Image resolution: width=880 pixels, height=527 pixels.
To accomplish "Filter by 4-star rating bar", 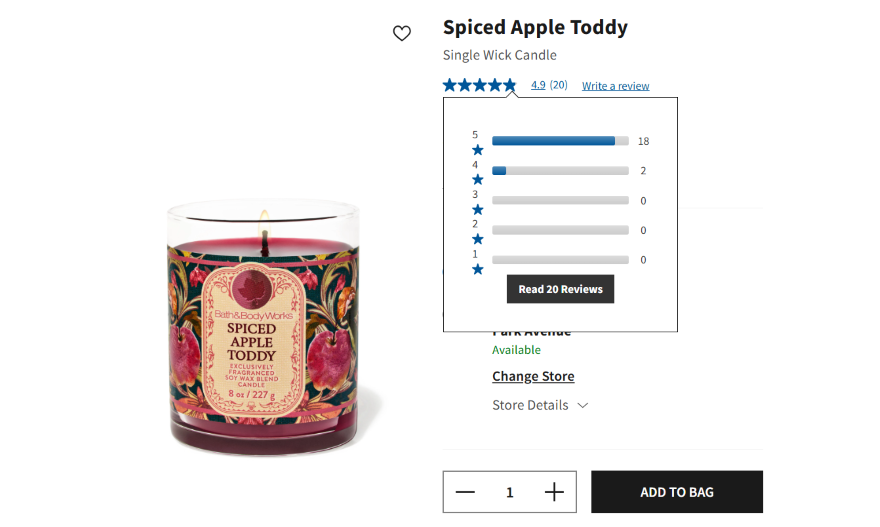I will (560, 171).
